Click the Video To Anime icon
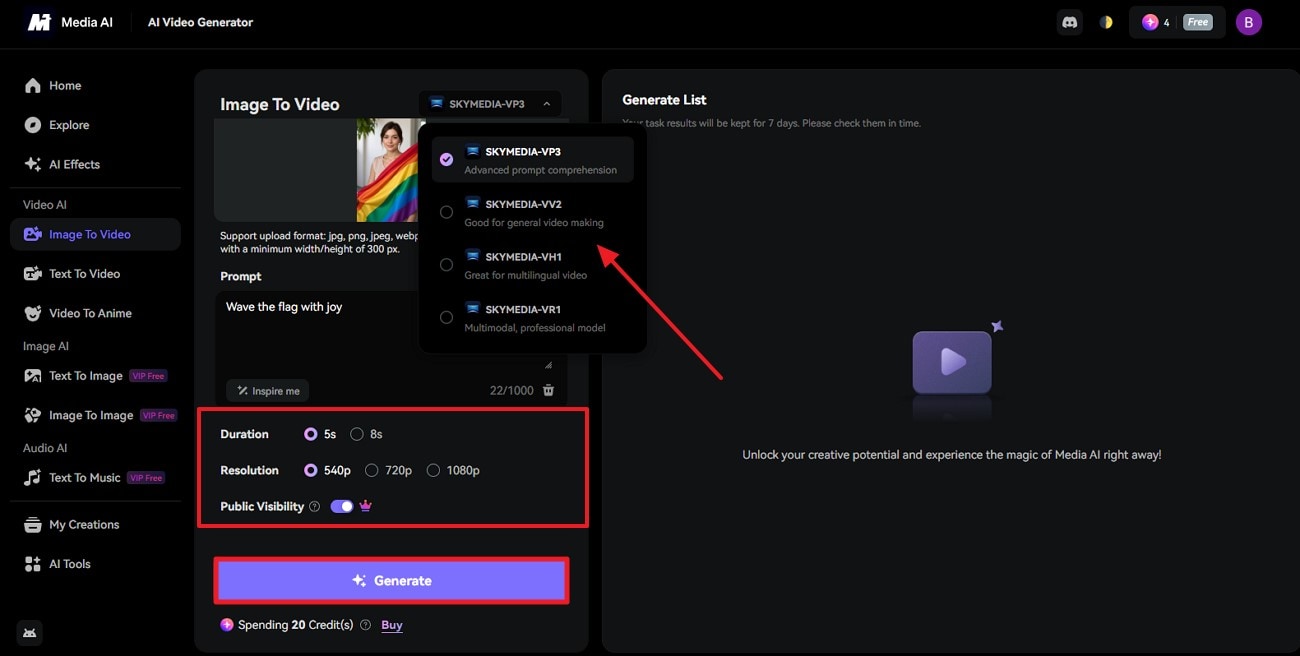This screenshot has height=656, width=1300. [33, 313]
